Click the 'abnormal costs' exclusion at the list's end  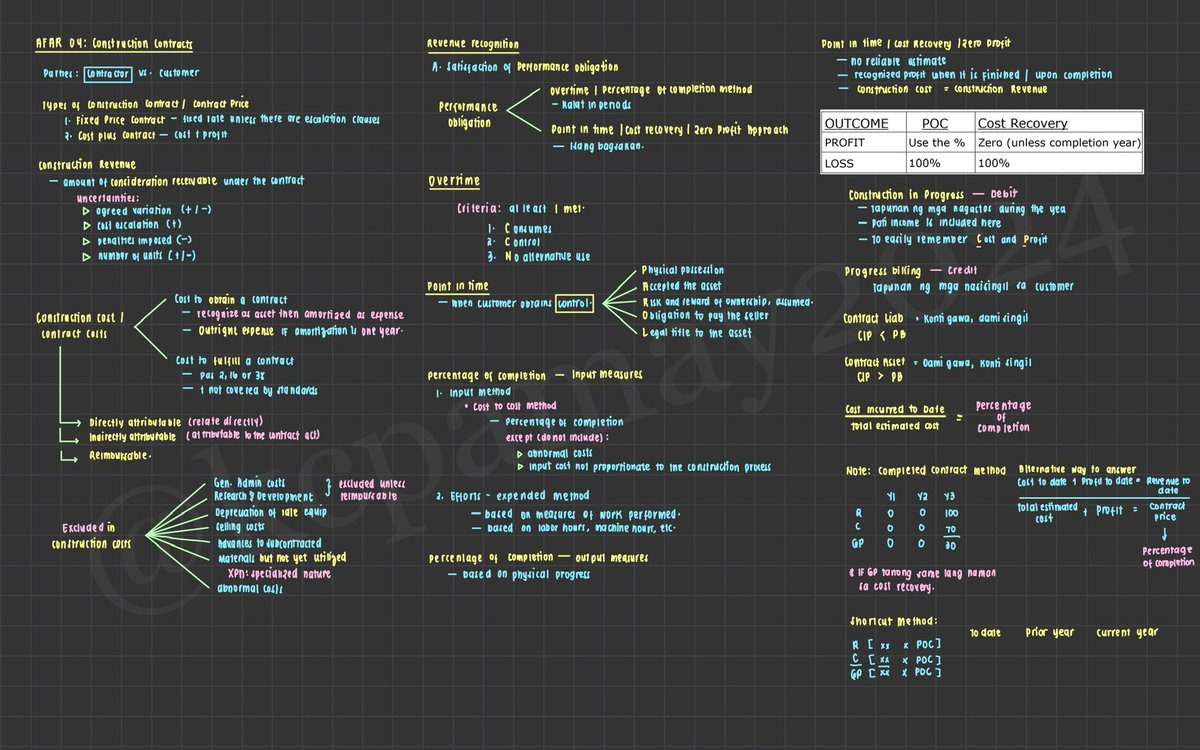pyautogui.click(x=249, y=588)
